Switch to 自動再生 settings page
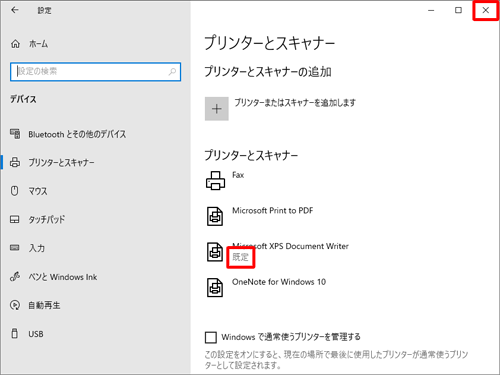This screenshot has height=375, width=500. tap(44, 305)
